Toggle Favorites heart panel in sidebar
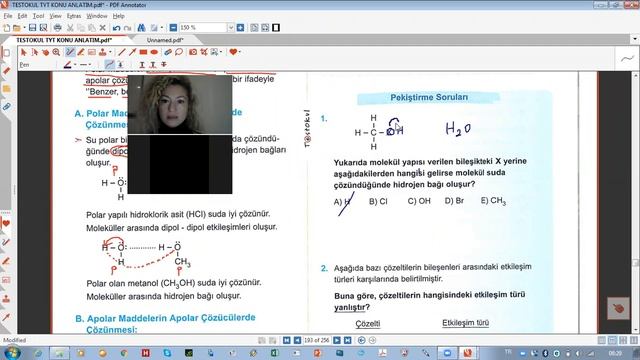 point(6,224)
